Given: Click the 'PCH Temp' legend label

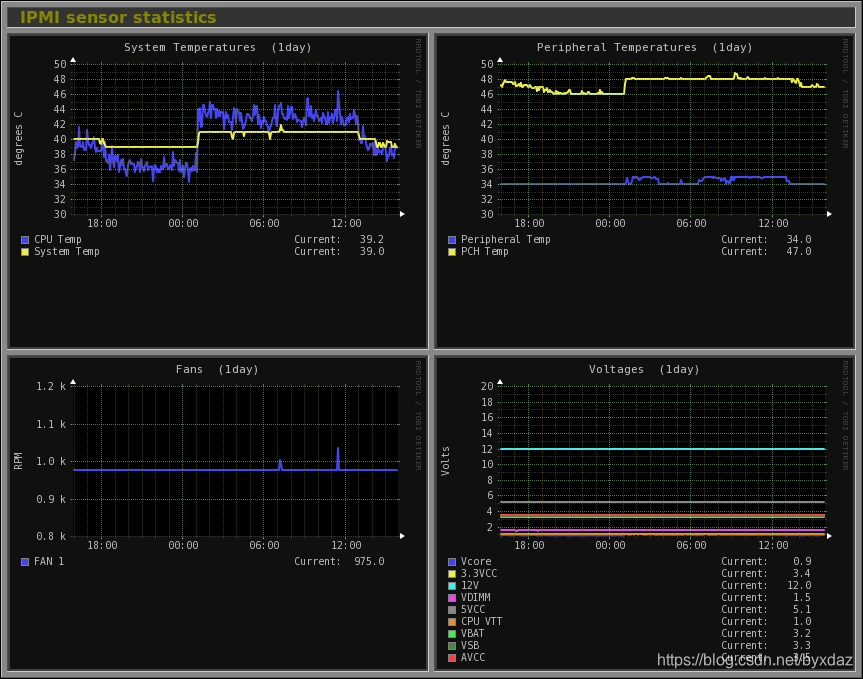Looking at the screenshot, I should pyautogui.click(x=485, y=251).
